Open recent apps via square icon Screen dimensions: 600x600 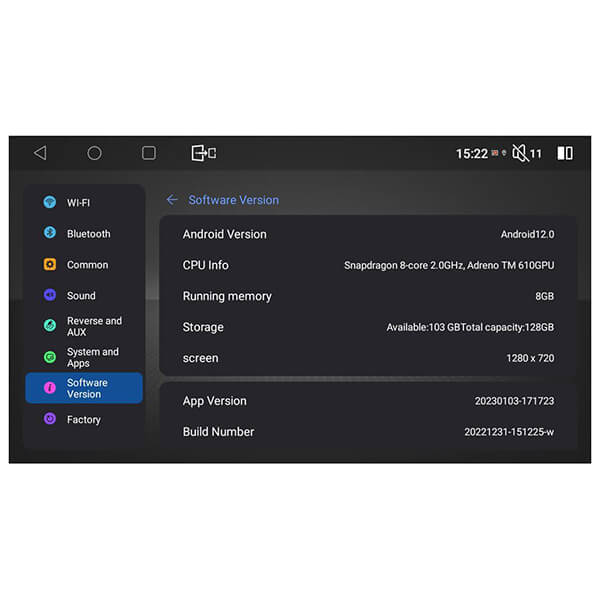click(149, 153)
